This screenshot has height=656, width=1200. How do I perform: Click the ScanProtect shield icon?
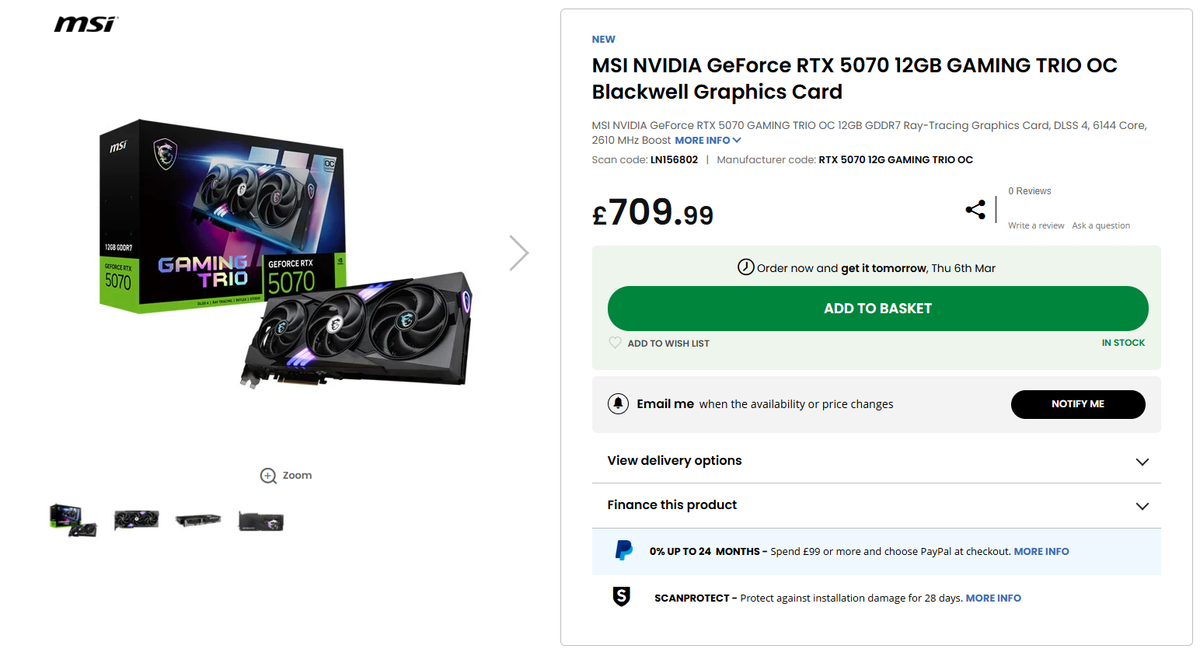(621, 597)
